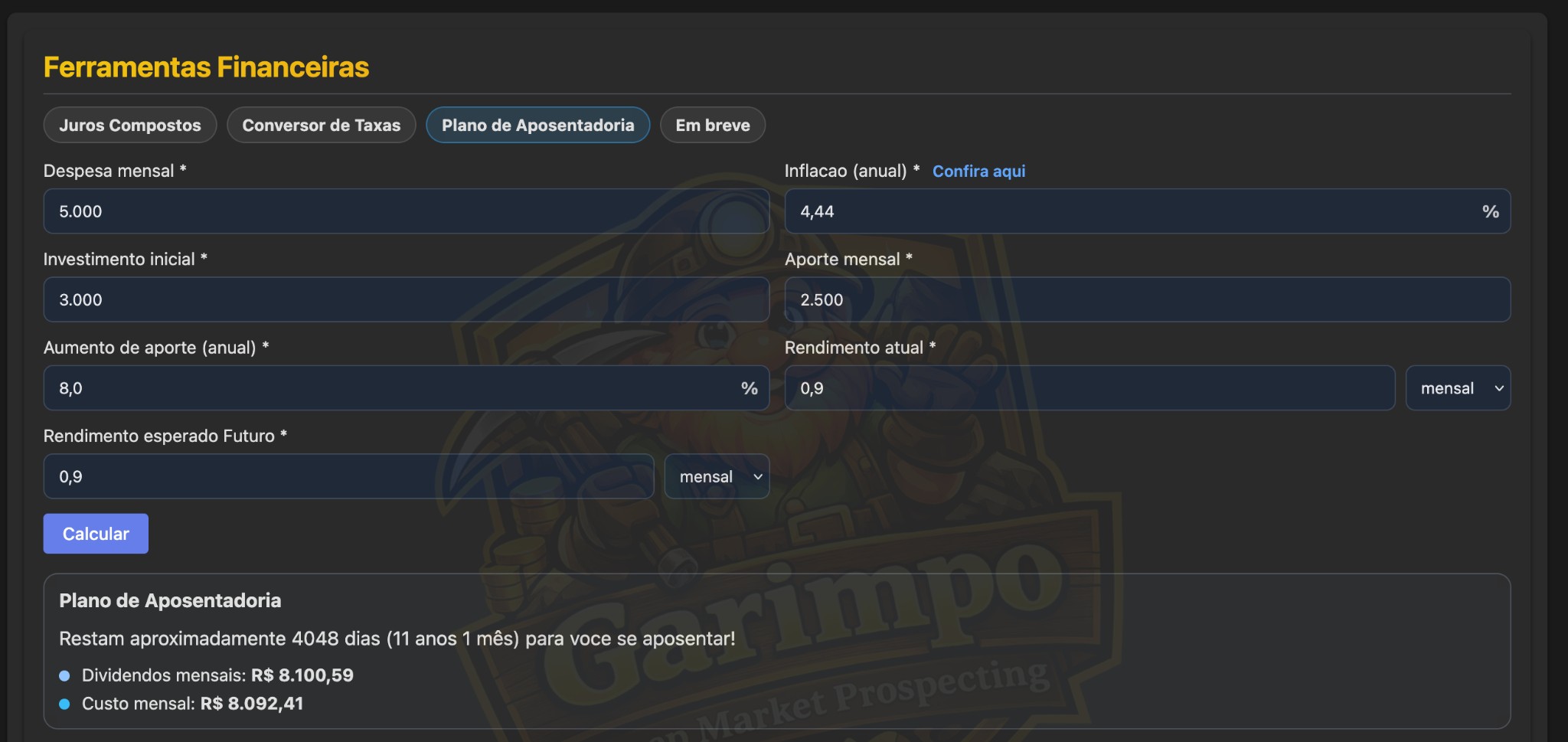Click the percent symbol in Inflacao field
1568x742 pixels.
click(x=1490, y=211)
